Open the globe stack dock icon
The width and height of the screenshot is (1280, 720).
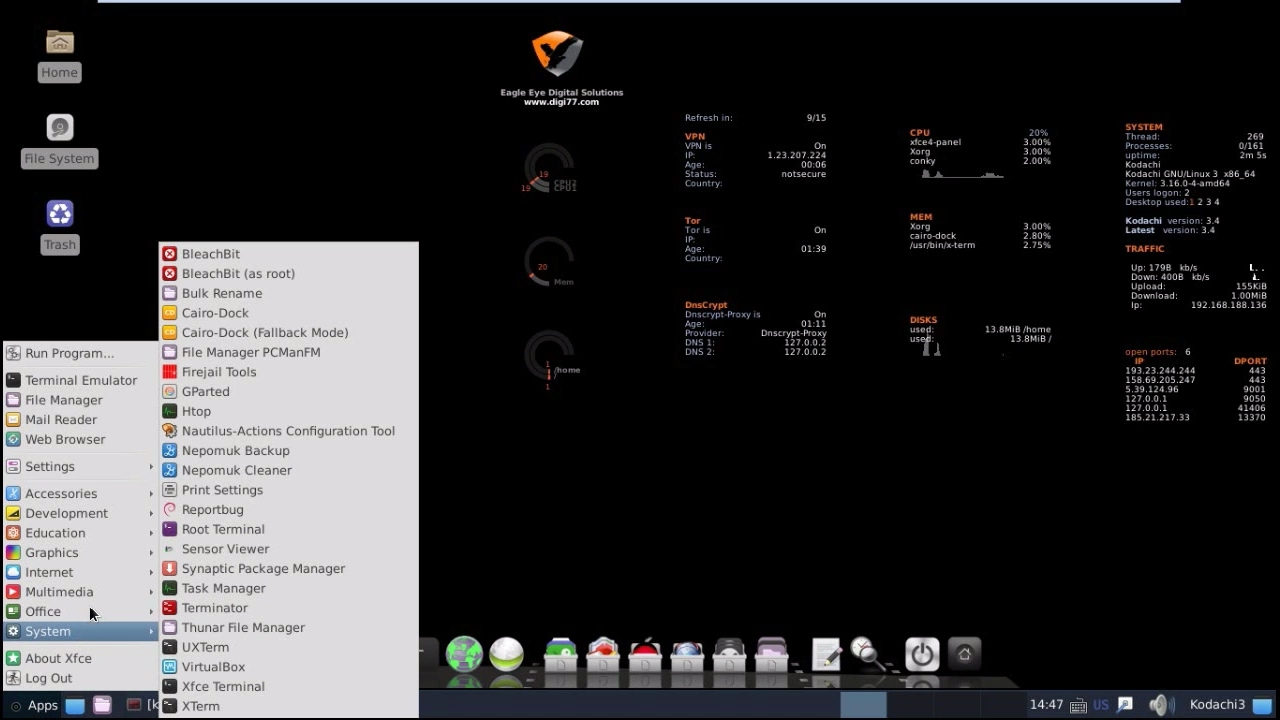coord(687,654)
